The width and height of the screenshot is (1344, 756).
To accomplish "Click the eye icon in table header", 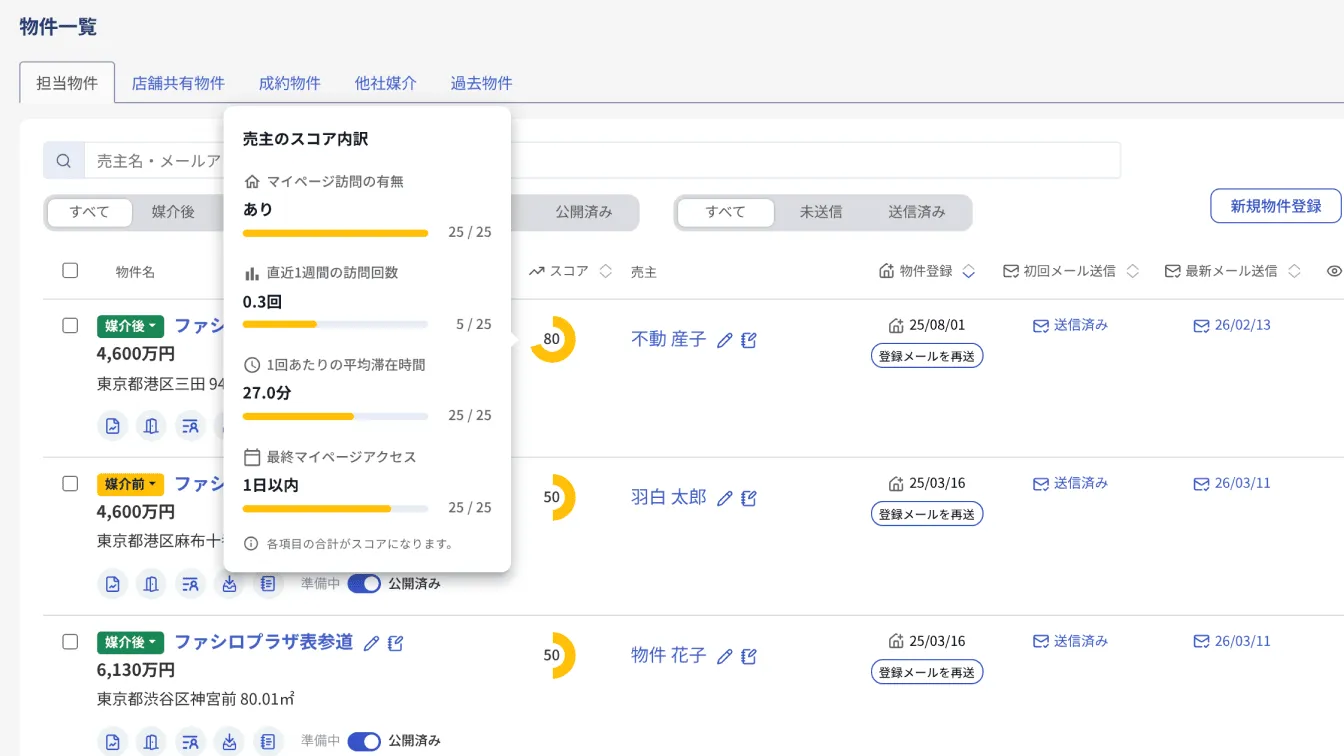I will pyautogui.click(x=1334, y=271).
